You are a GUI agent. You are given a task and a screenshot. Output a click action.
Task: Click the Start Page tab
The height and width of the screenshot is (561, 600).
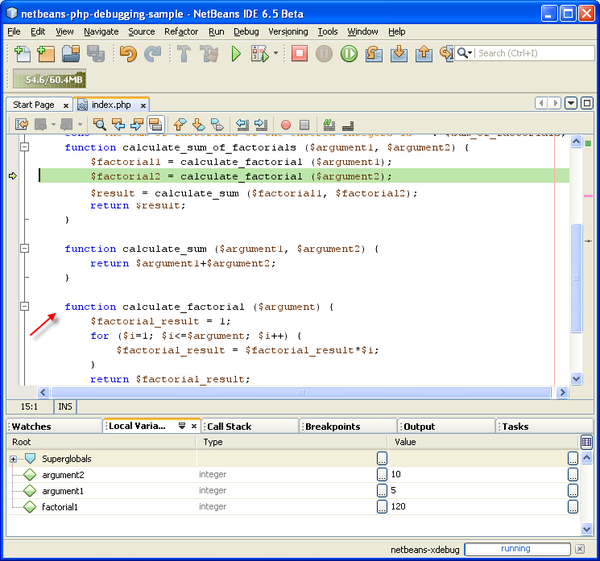tap(34, 104)
